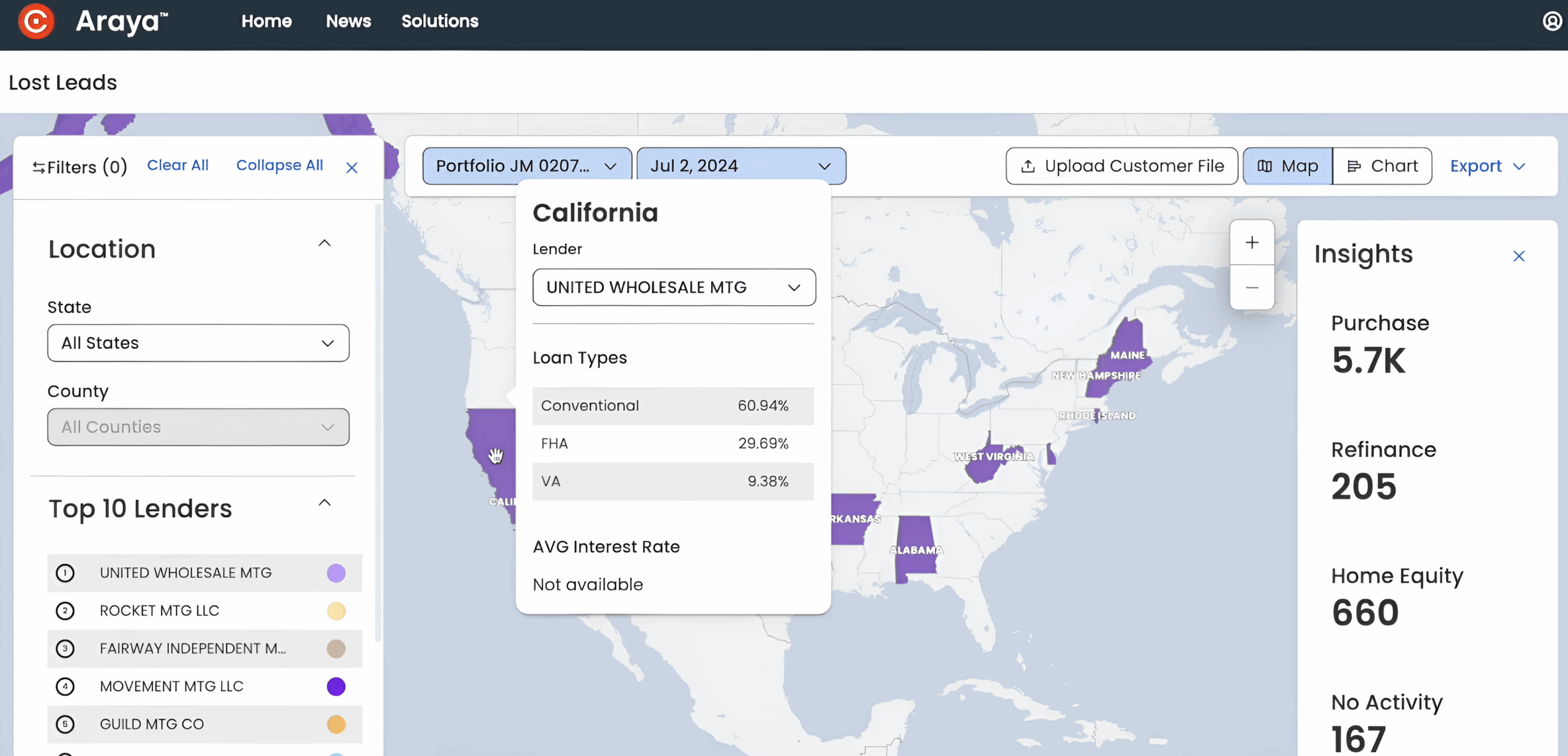The height and width of the screenshot is (756, 1568).
Task: Select UNITED WHOLESALE MTG in lender list
Action: coord(205,573)
